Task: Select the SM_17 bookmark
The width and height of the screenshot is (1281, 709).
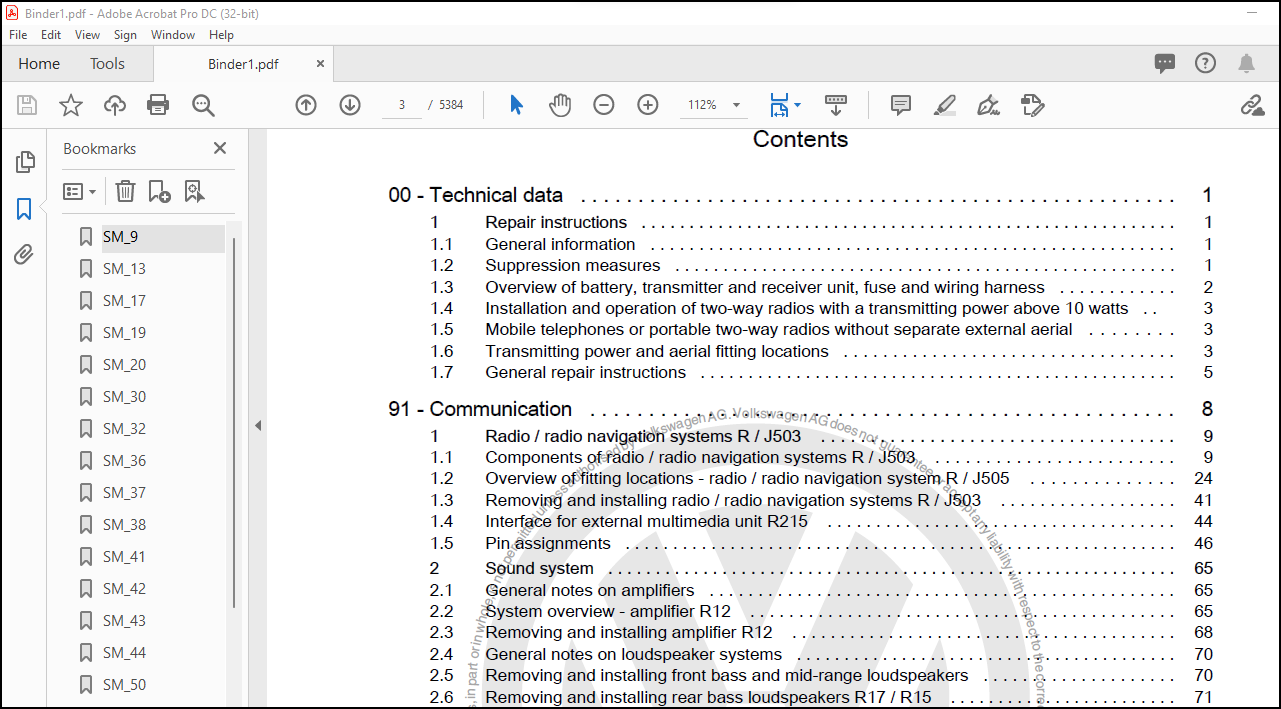Action: coord(124,301)
